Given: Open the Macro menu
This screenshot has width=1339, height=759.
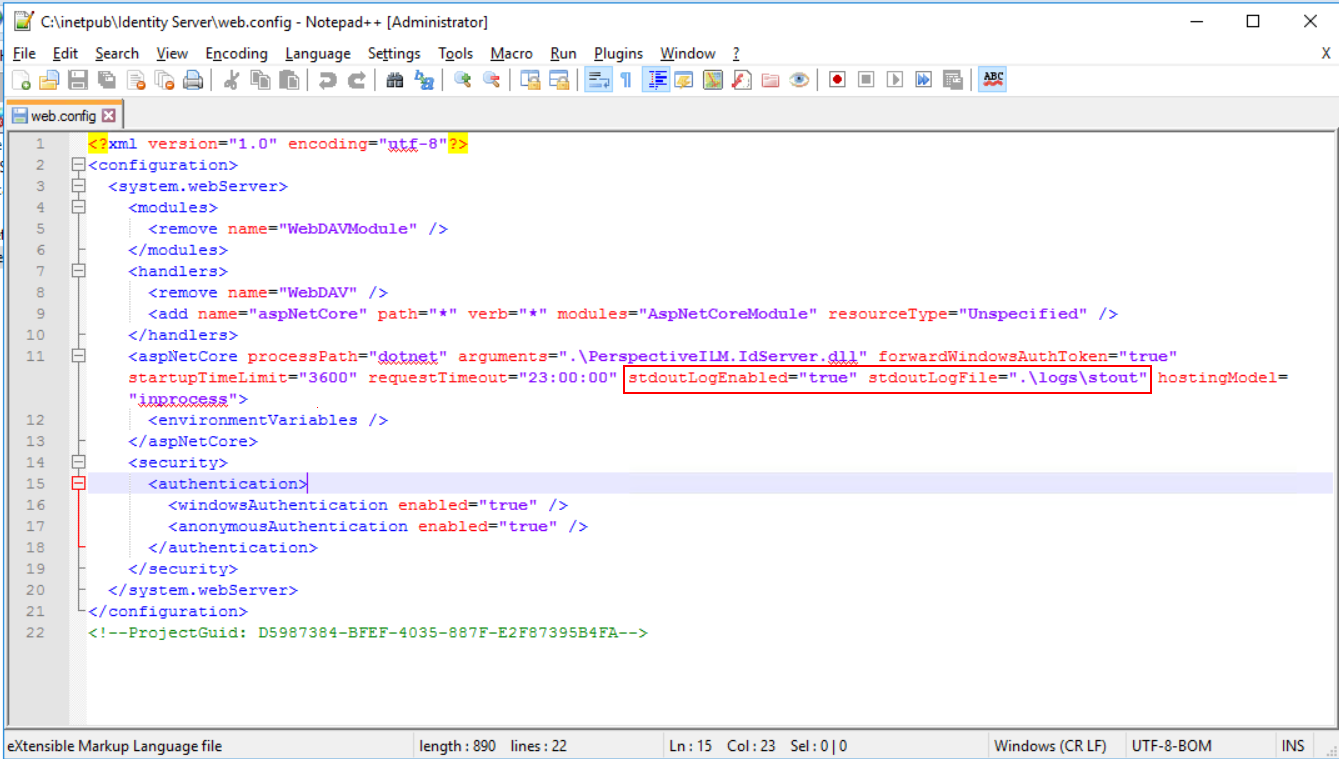Looking at the screenshot, I should 511,53.
